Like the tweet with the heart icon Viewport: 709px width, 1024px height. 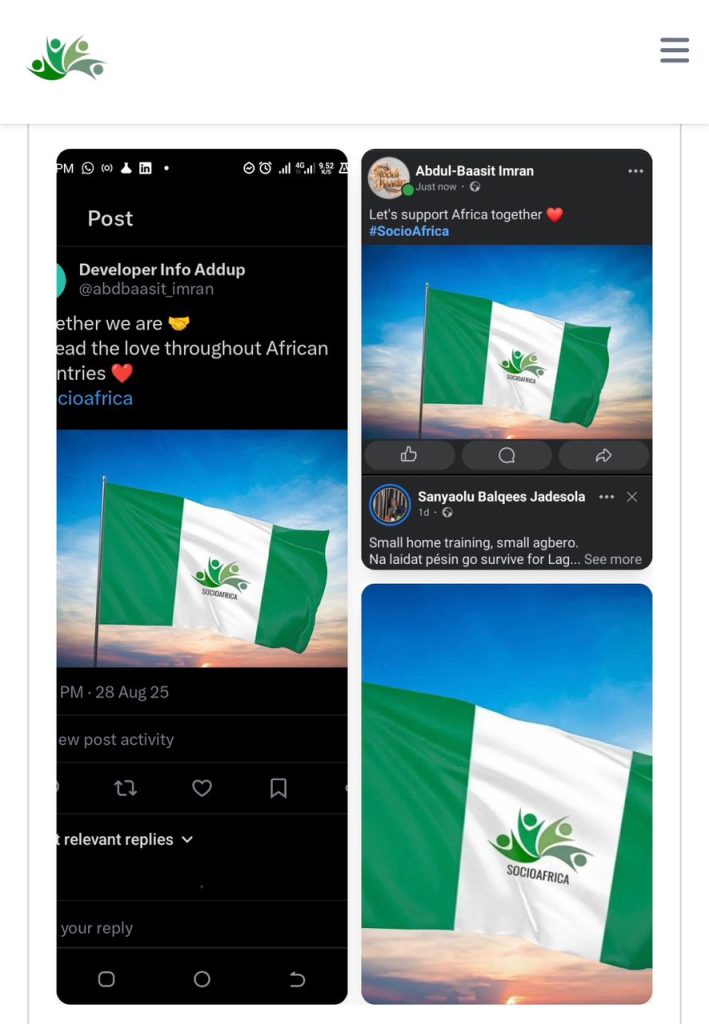tap(202, 788)
